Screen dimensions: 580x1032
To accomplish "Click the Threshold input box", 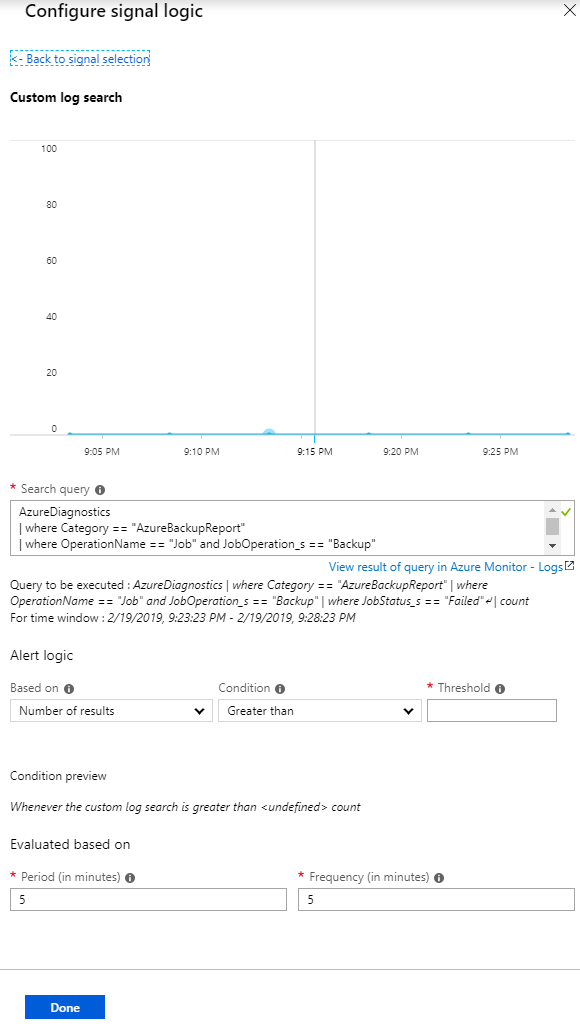I will click(x=491, y=710).
